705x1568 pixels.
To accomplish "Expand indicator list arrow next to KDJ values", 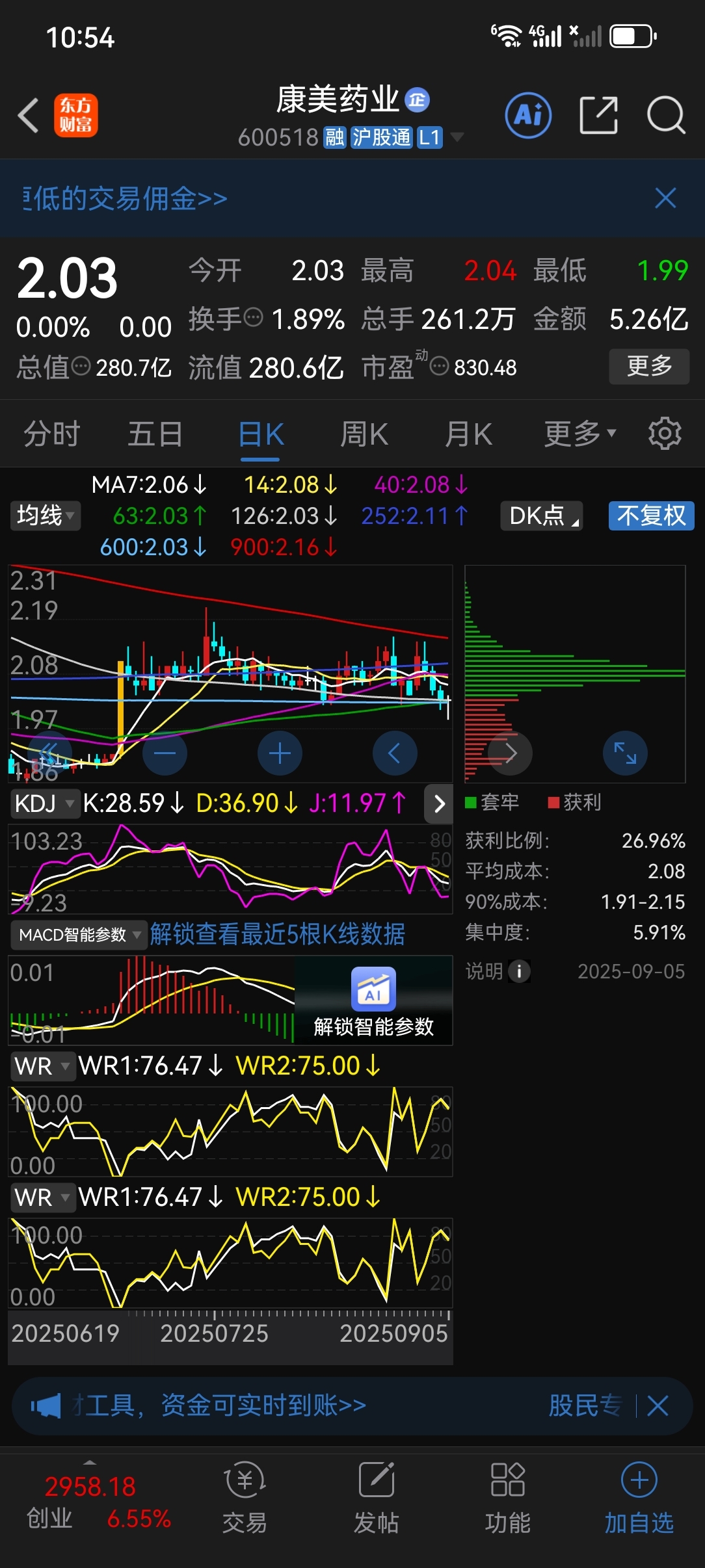I will click(x=439, y=804).
